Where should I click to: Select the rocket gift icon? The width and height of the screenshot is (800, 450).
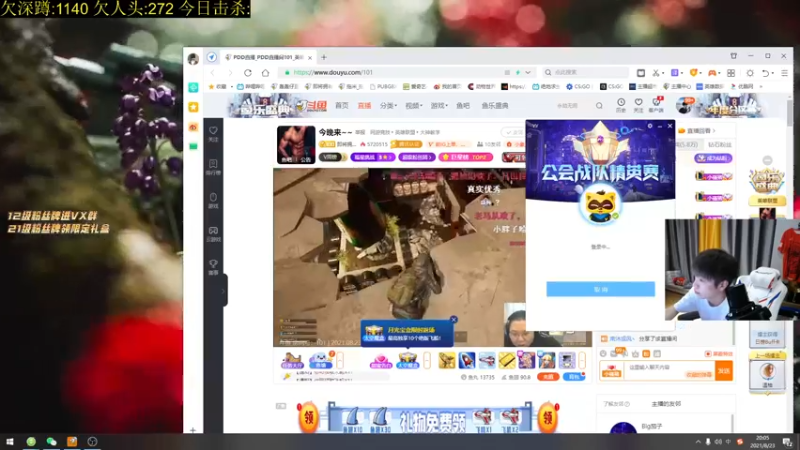click(x=467, y=360)
